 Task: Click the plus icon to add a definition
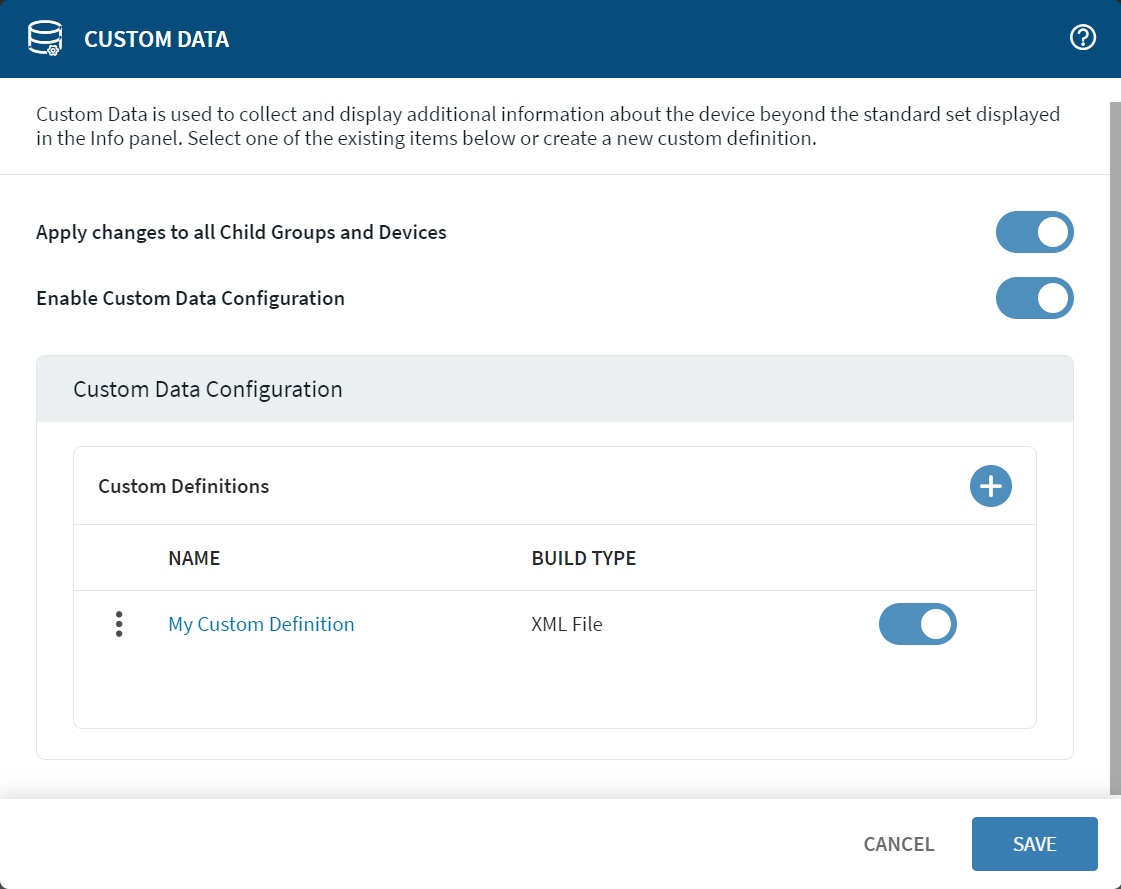tap(990, 486)
